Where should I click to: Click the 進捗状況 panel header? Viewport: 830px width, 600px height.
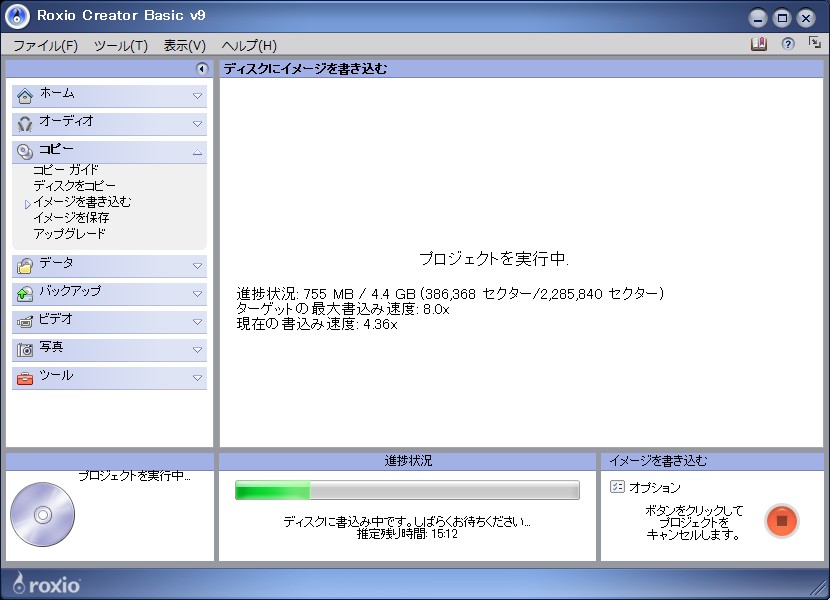408,461
